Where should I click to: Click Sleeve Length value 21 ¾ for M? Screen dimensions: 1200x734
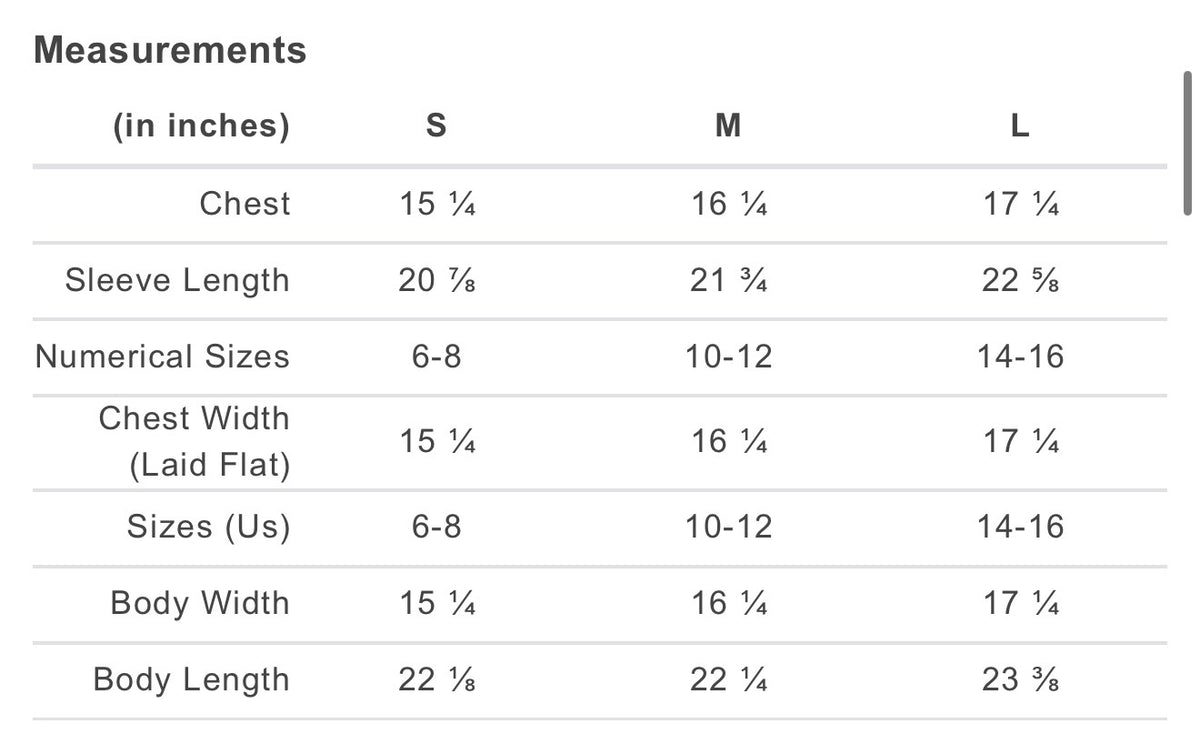(x=729, y=281)
